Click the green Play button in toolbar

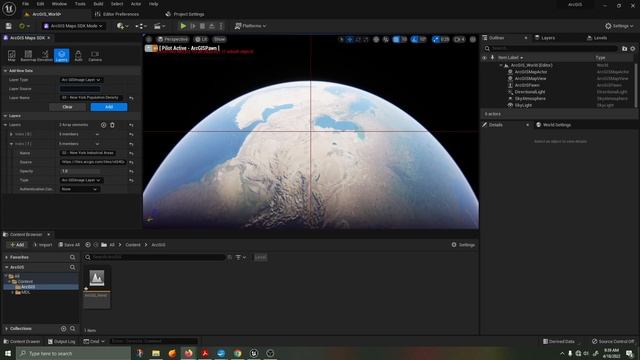[x=183, y=26]
